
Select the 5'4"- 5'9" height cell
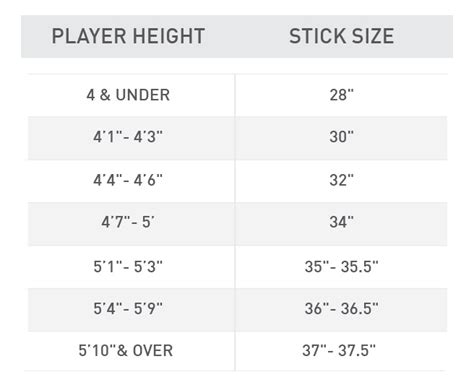point(128,309)
